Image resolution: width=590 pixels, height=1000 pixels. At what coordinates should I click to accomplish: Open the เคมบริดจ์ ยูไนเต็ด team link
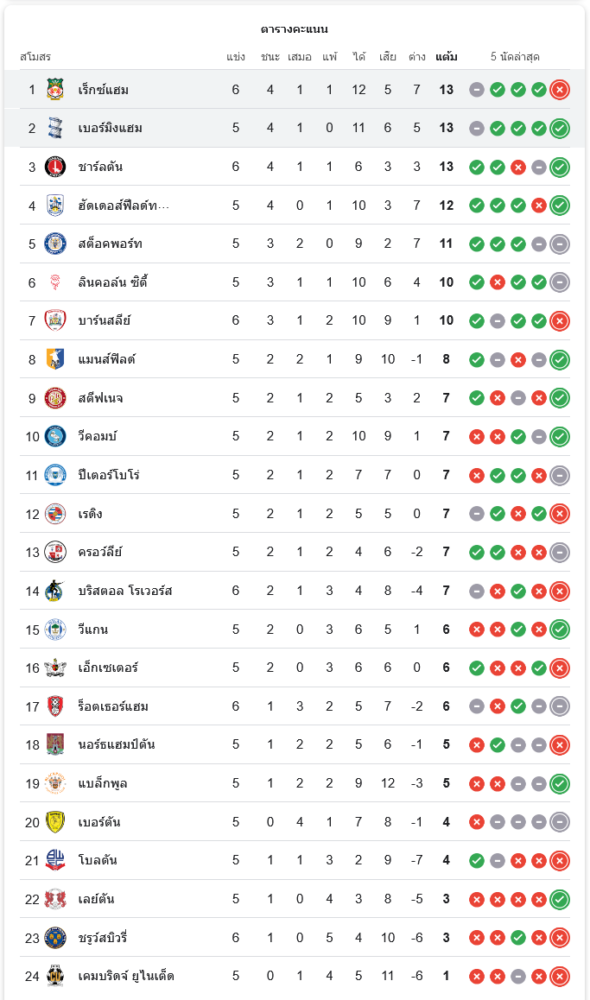pos(126,976)
